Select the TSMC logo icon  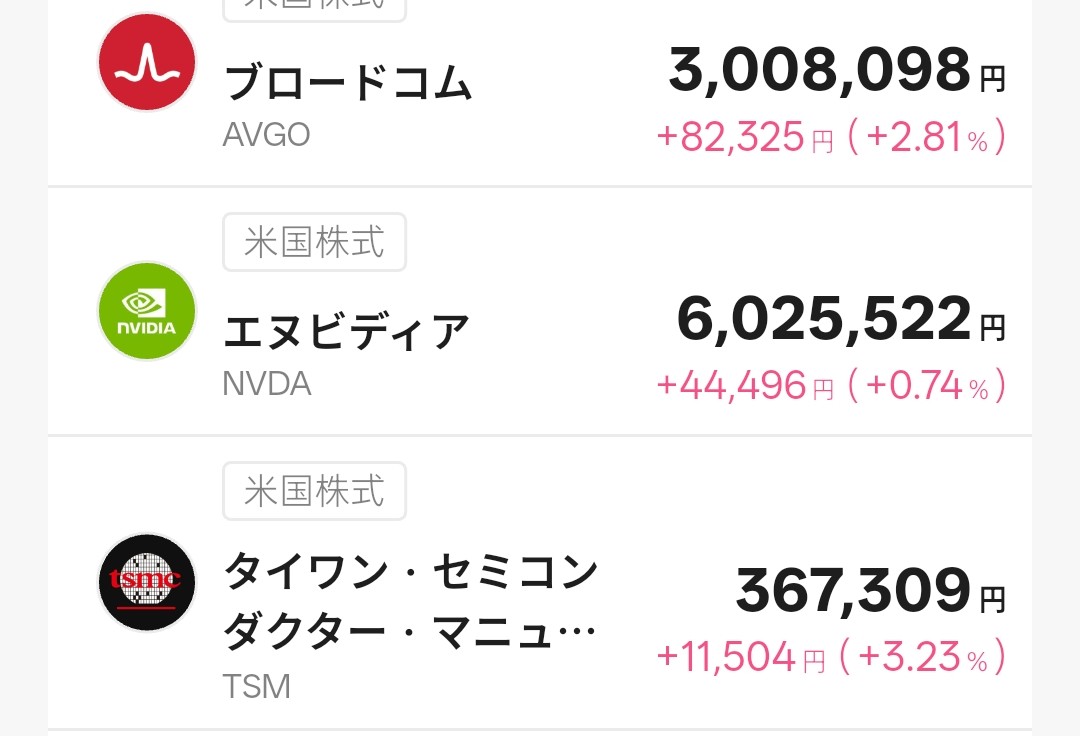pyautogui.click(x=146, y=582)
